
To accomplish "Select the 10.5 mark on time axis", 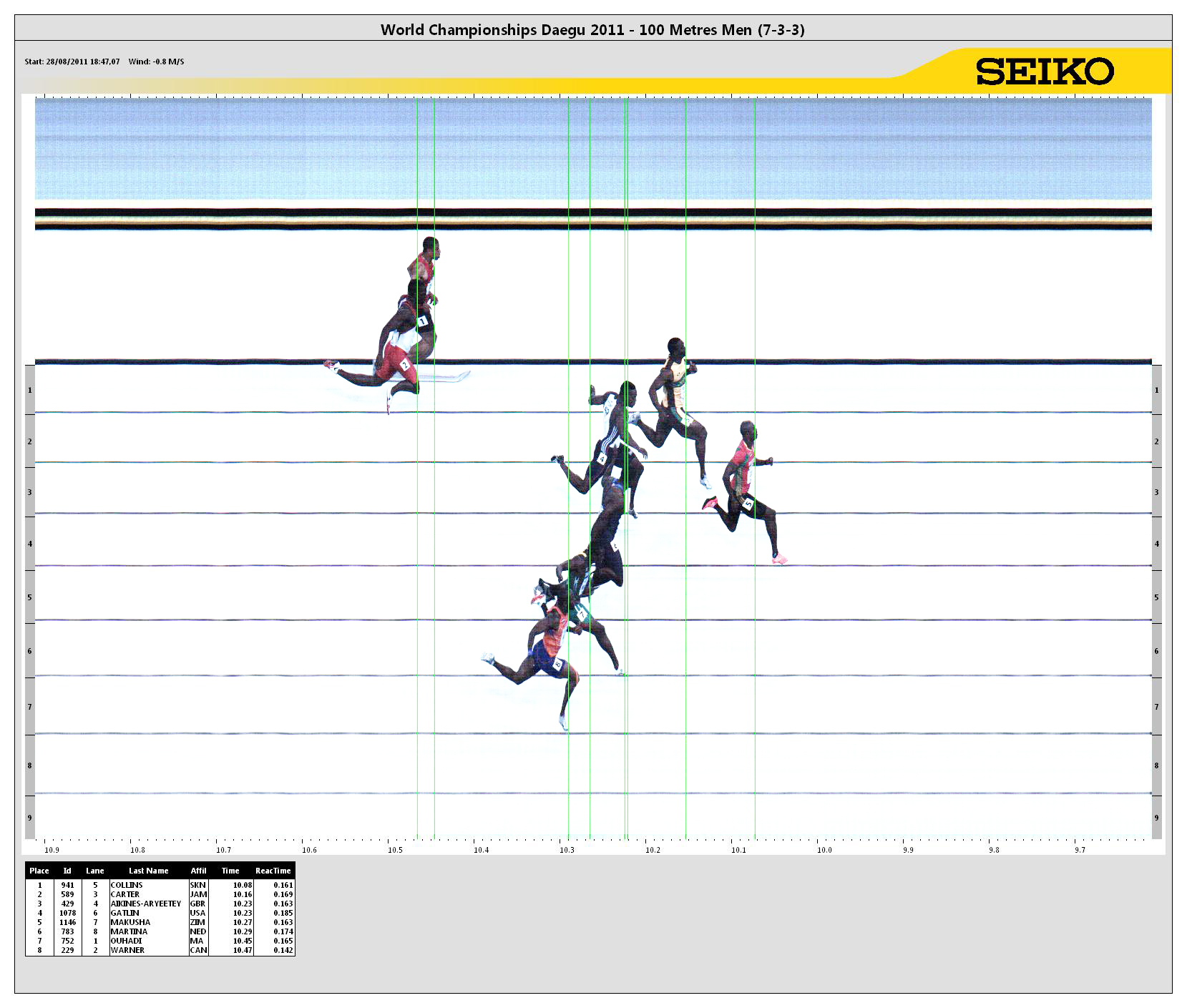I will pyautogui.click(x=395, y=850).
